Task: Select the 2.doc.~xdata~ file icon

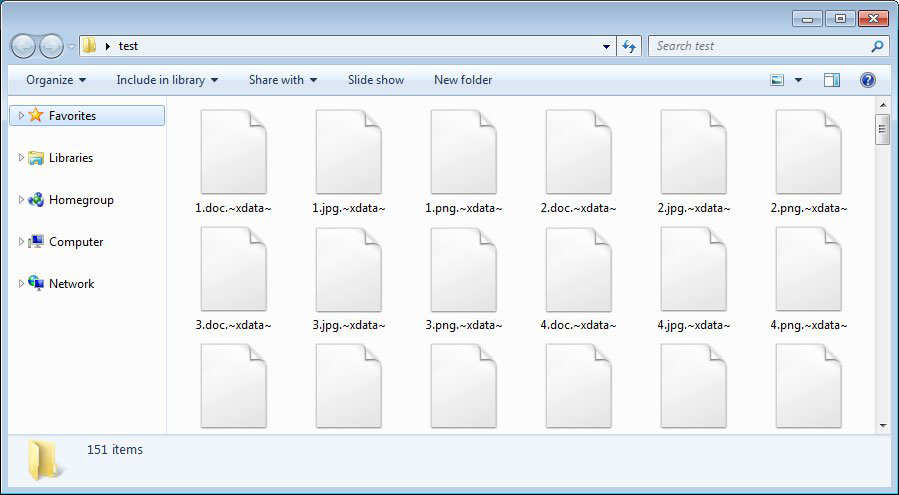Action: point(579,152)
